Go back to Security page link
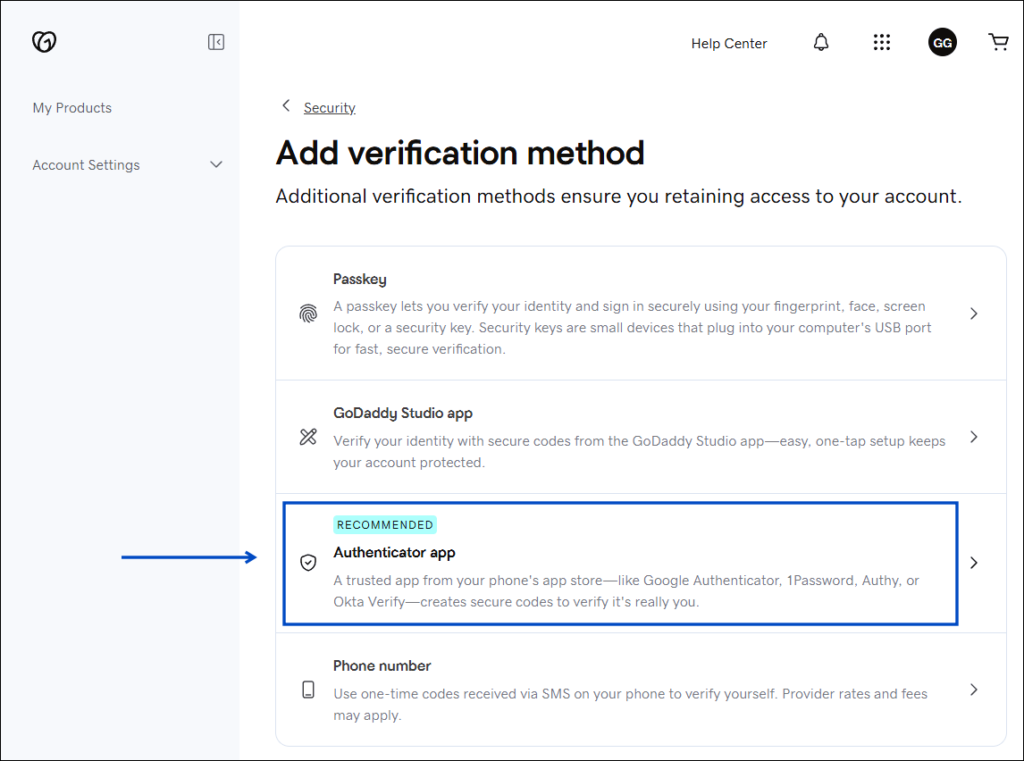The image size is (1024, 761). pyautogui.click(x=329, y=108)
